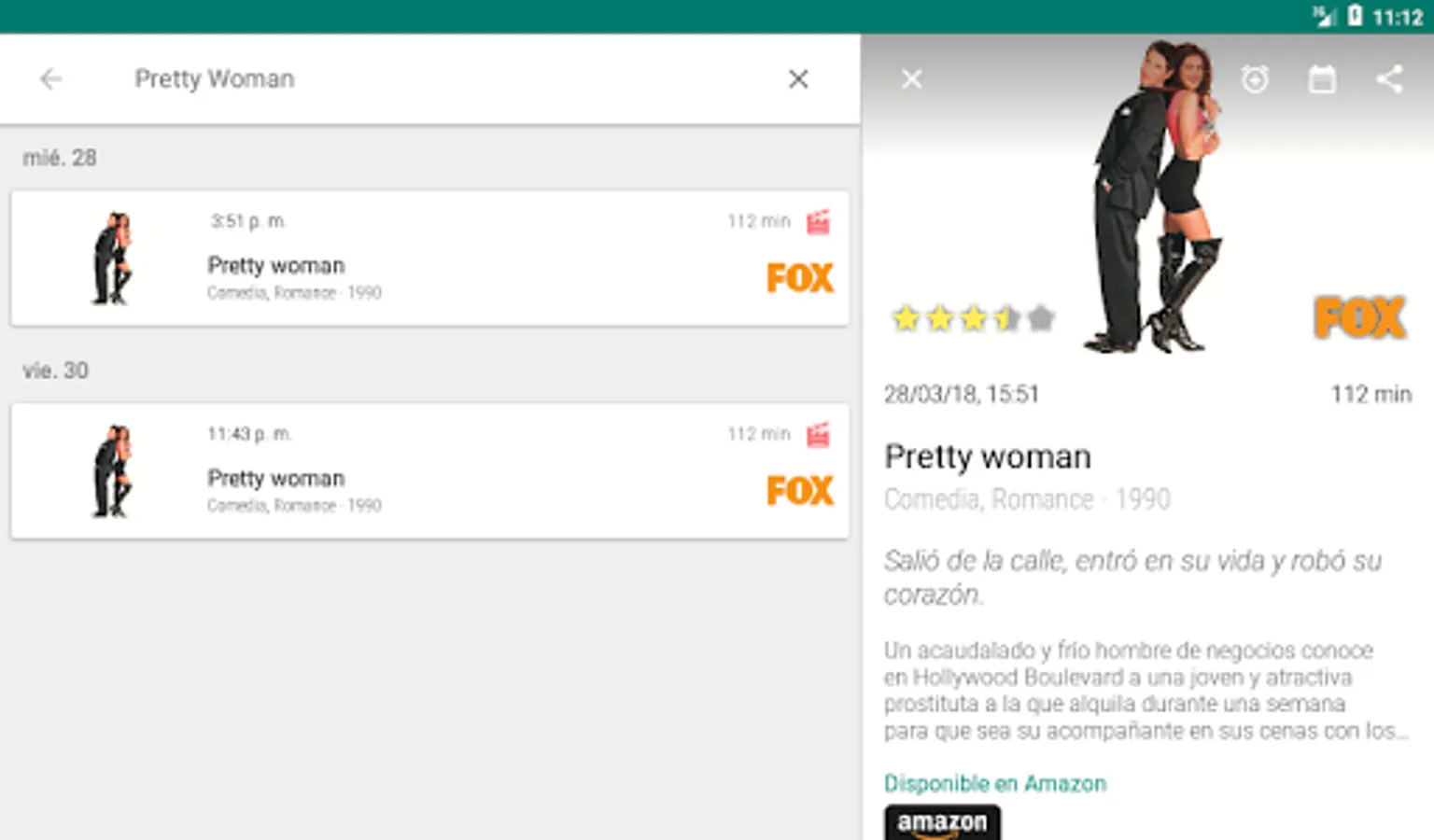Share the movie details

tap(1389, 79)
